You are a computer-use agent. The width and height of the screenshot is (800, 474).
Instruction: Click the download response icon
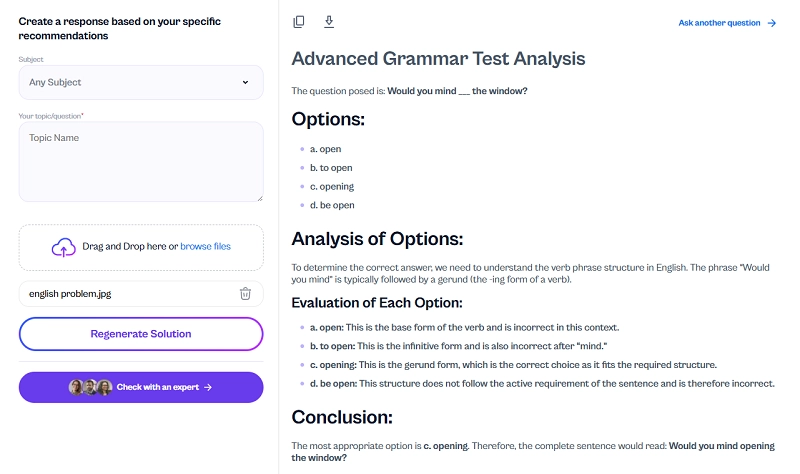coord(329,22)
